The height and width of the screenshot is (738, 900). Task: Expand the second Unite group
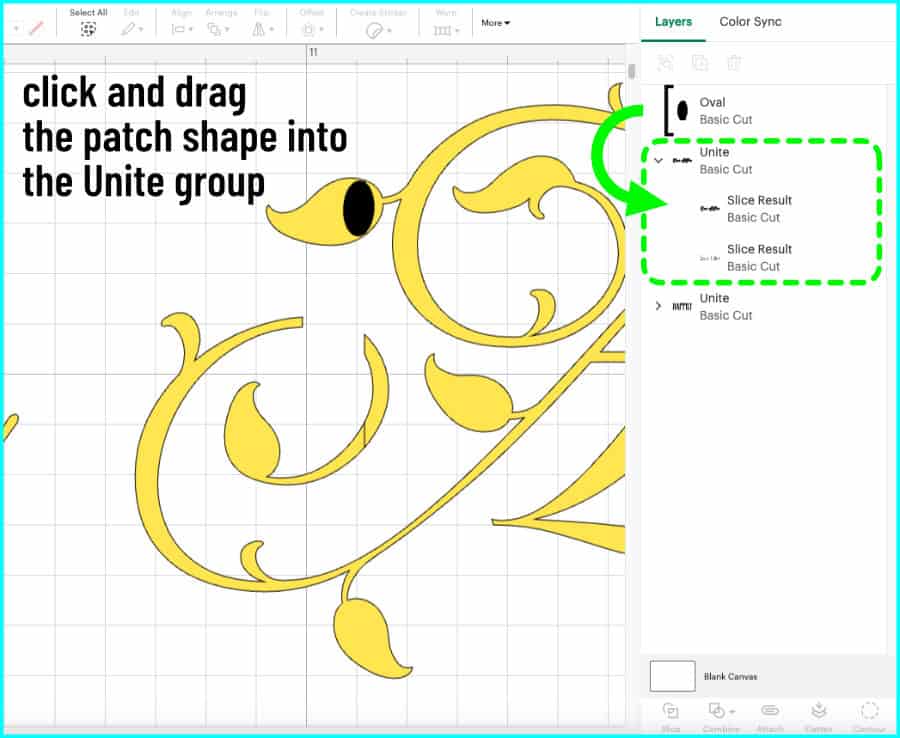[658, 306]
